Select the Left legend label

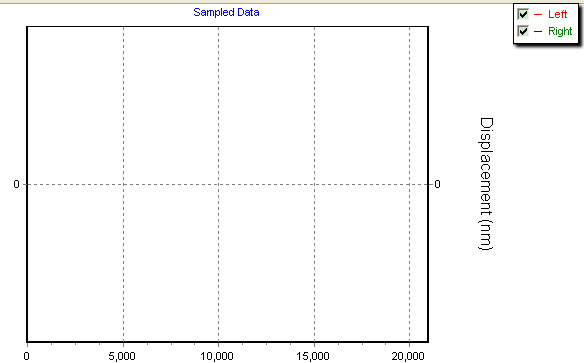tap(558, 14)
